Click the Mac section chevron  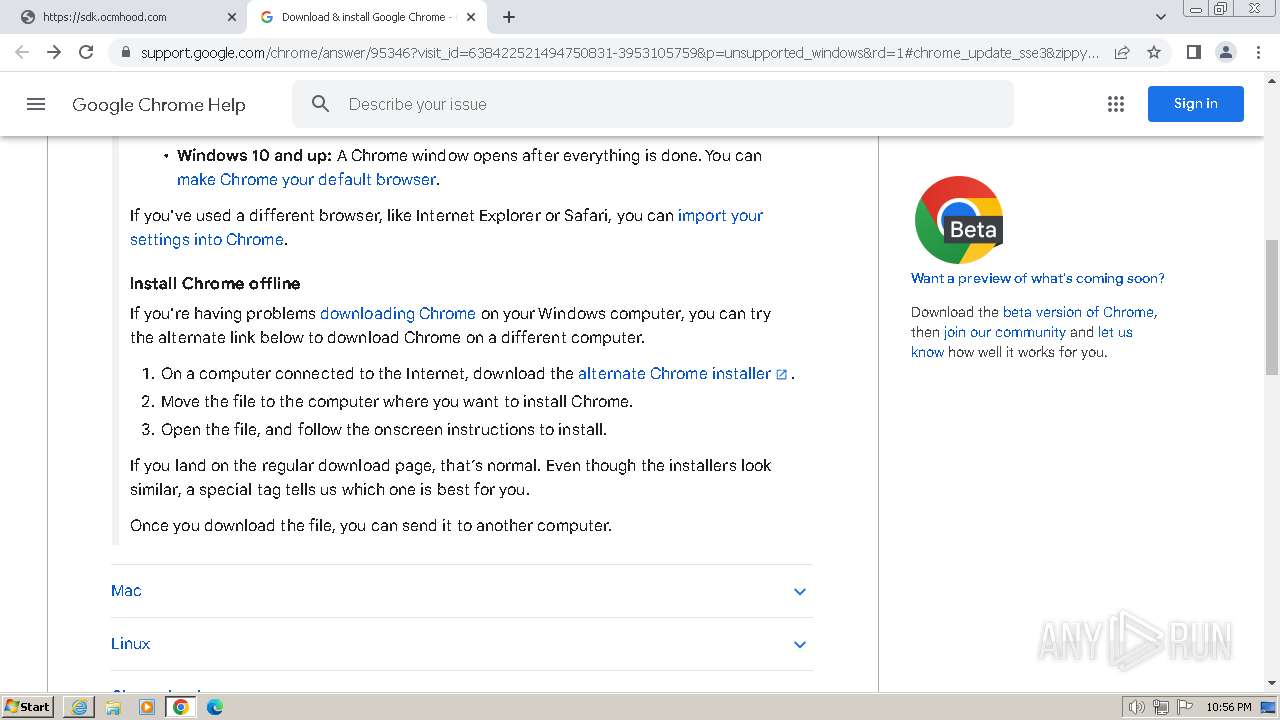tap(800, 591)
